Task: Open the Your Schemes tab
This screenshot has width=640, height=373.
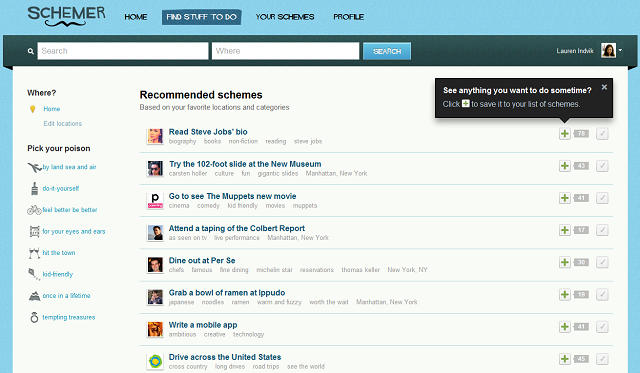Action: tap(285, 17)
